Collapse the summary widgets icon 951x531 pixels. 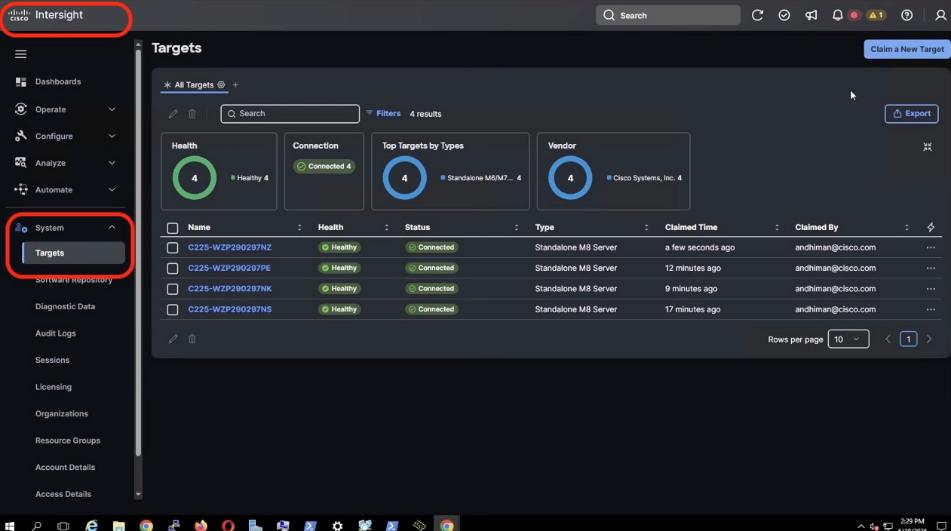click(x=927, y=147)
